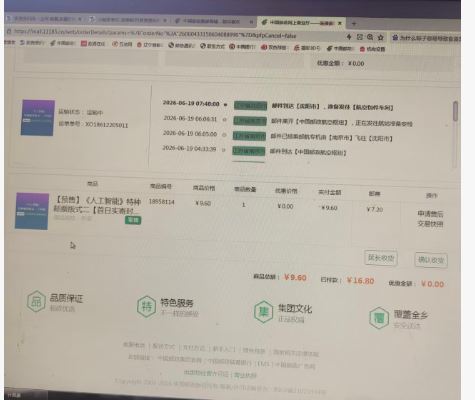475x400 pixels.
Task: Click the 人工智能 stamp thumbnail in order row
Action: tap(32, 211)
